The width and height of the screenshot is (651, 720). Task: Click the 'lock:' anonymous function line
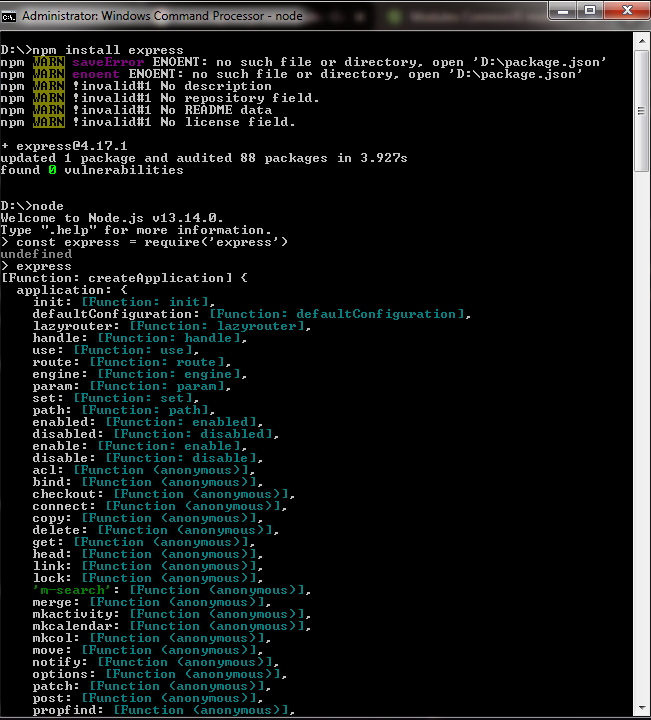(x=148, y=578)
